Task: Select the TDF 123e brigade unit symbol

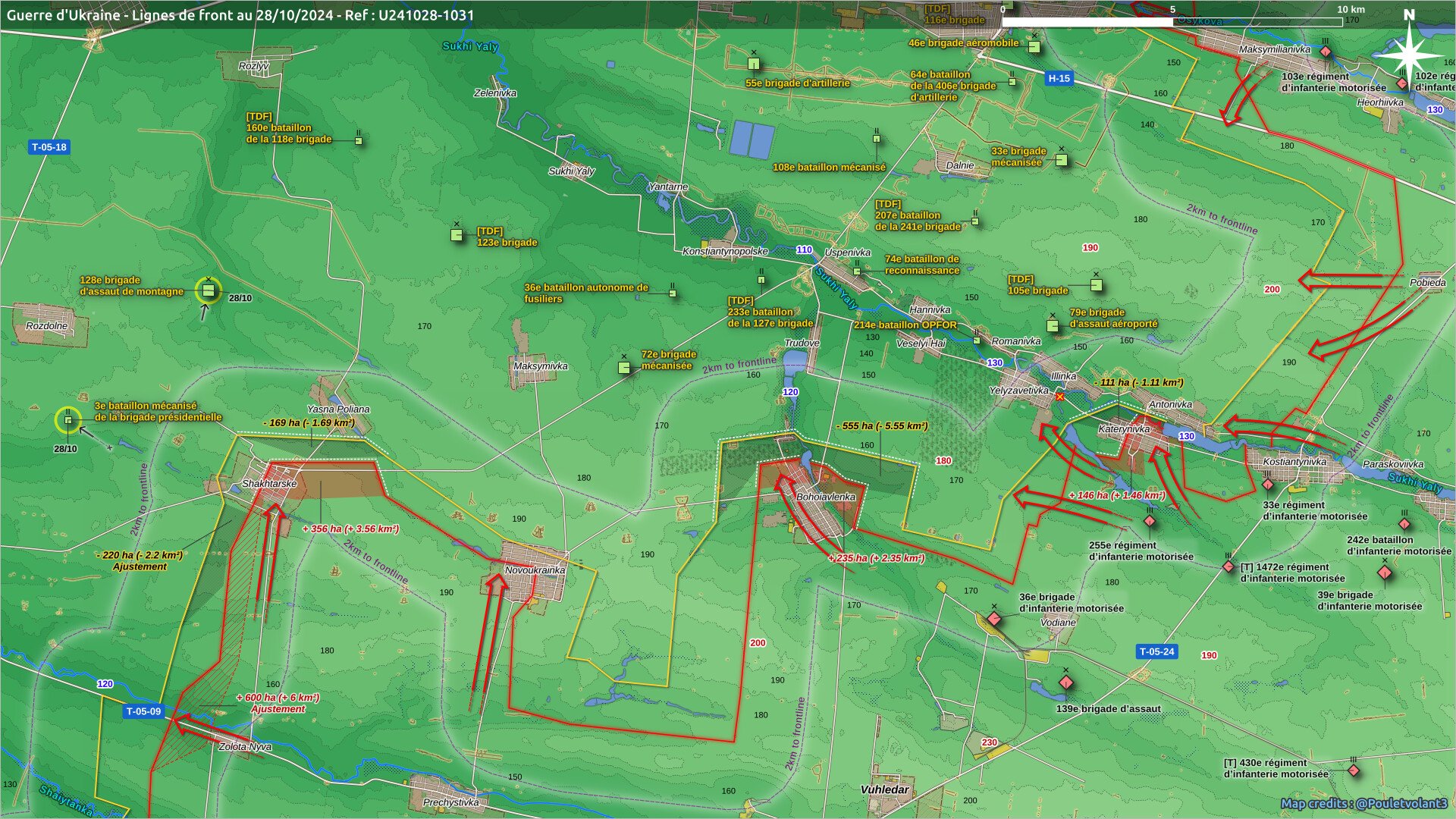Action: (457, 235)
